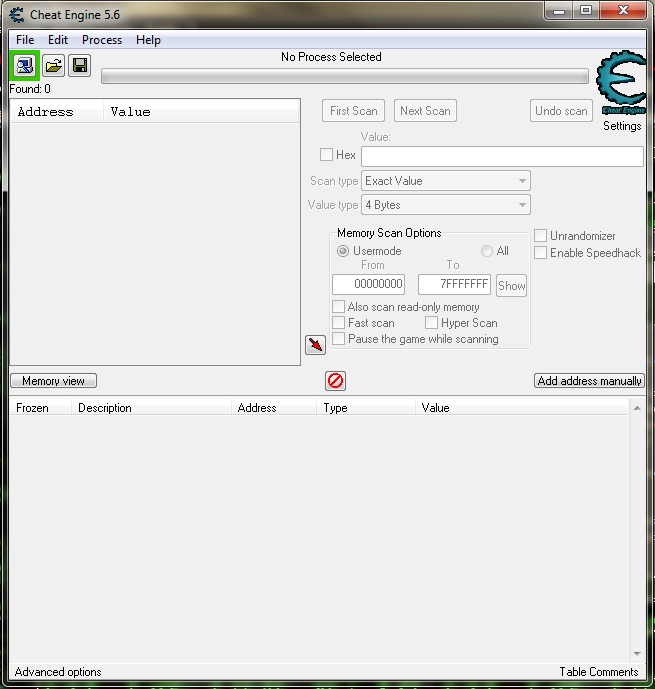Enable Speedhack checkbox
Screen dimensions: 655x689
pos(540,253)
